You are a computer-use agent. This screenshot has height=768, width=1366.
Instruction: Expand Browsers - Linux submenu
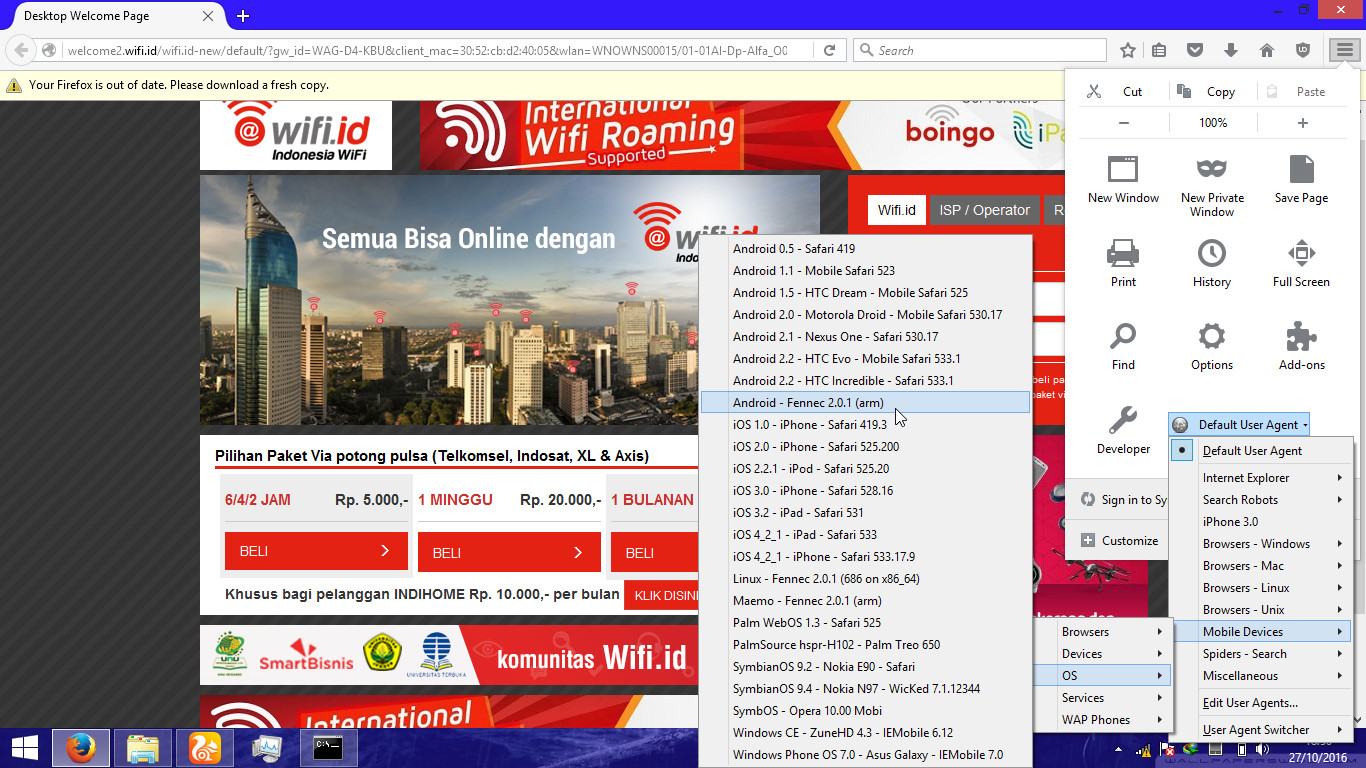[1261, 588]
